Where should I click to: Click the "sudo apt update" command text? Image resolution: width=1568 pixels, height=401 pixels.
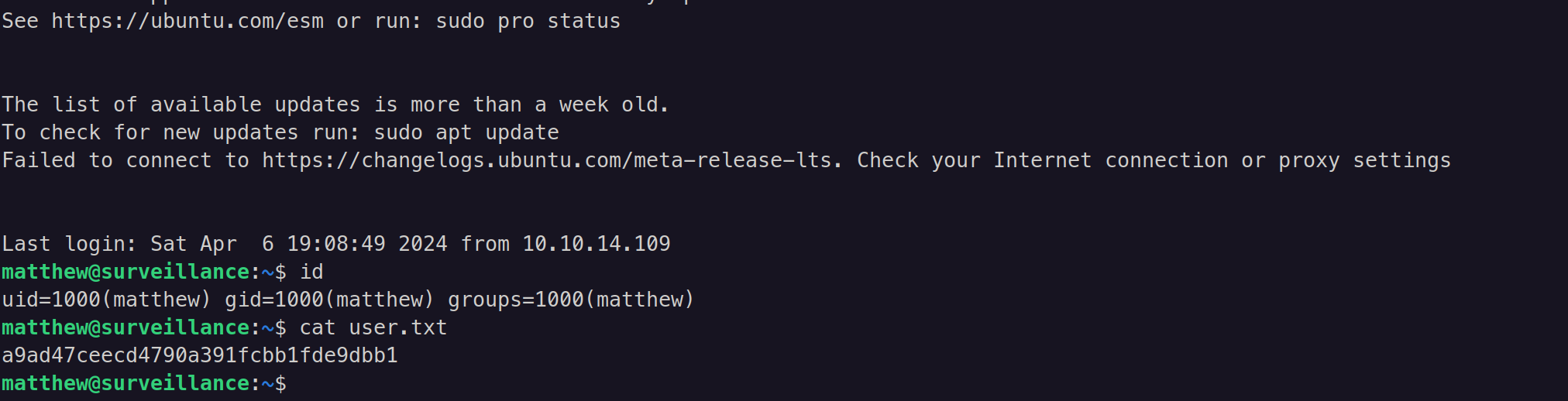(x=466, y=132)
